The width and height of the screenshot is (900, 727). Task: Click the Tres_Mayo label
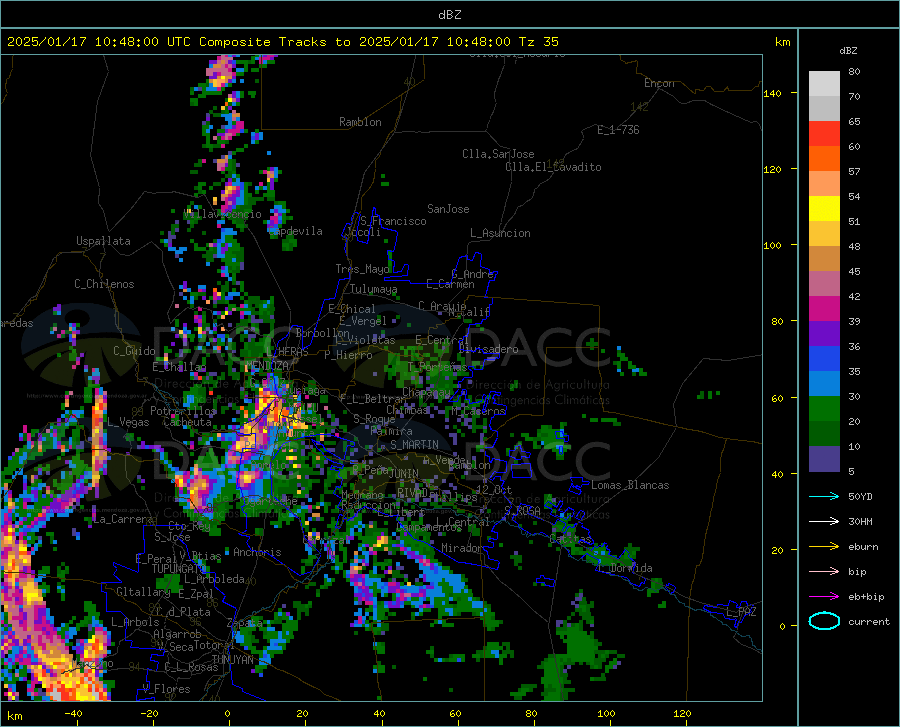pos(362,269)
